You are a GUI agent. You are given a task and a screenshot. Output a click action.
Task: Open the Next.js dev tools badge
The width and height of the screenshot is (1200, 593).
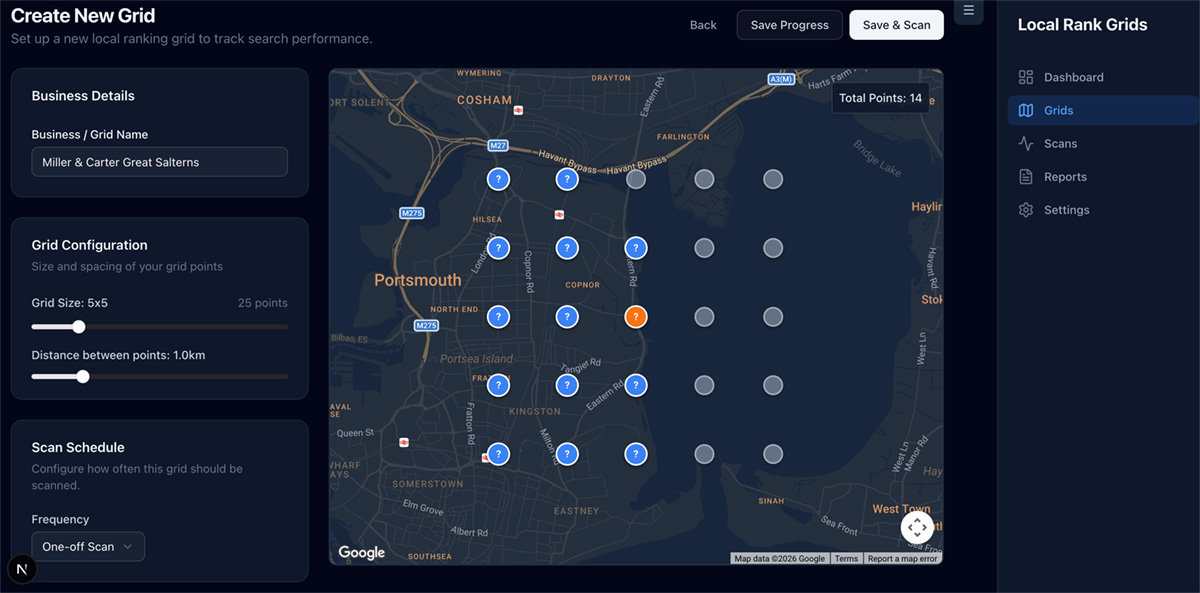[x=22, y=569]
